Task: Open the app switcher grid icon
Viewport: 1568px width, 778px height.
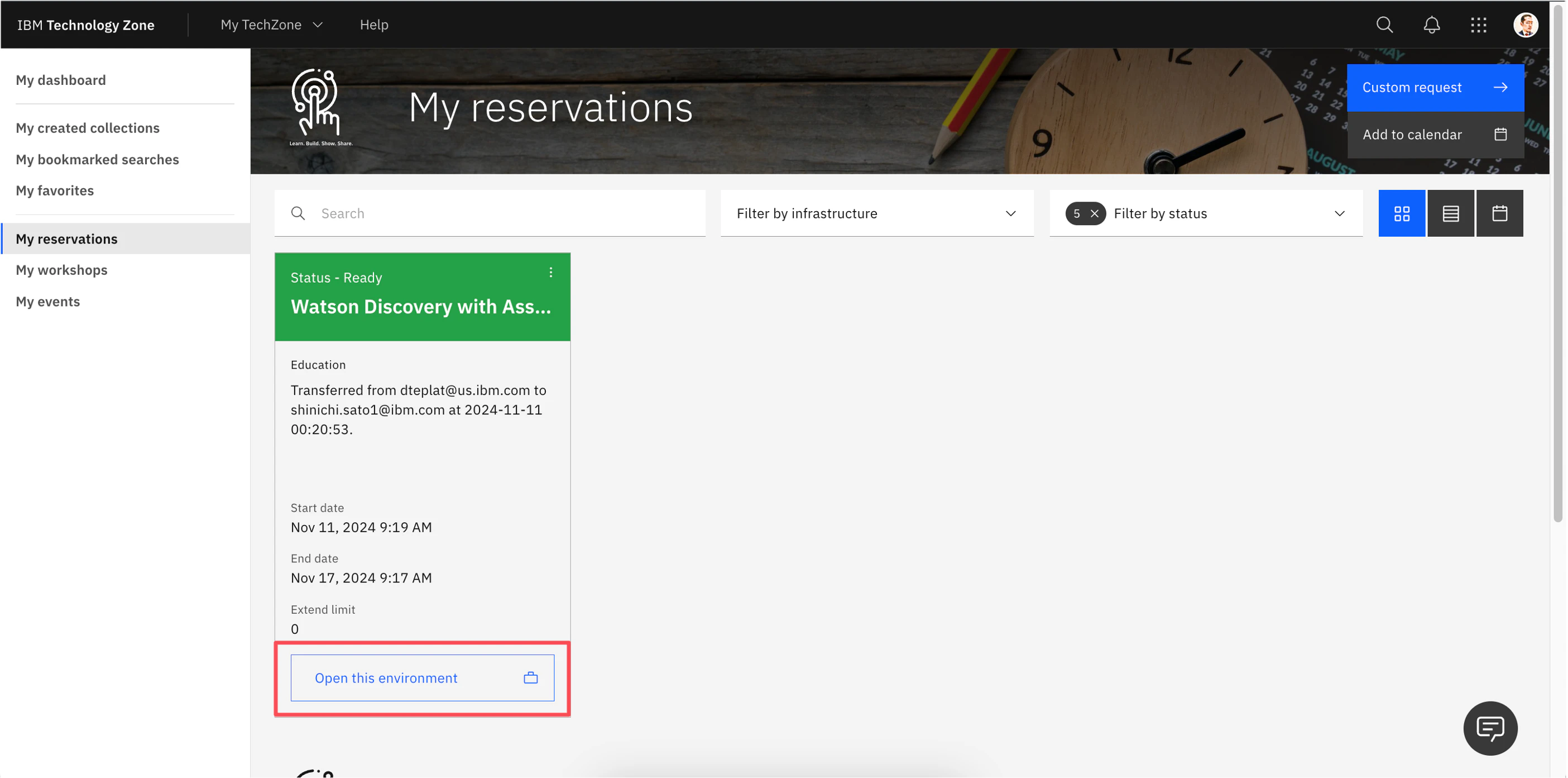Action: (x=1479, y=25)
